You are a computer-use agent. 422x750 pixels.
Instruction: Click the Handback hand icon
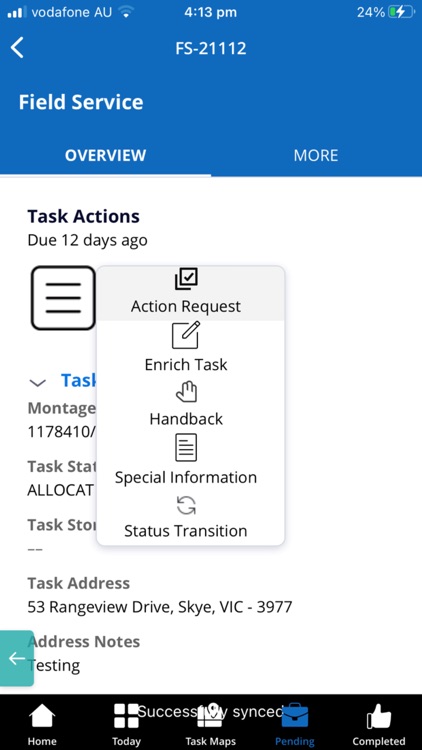click(x=186, y=391)
